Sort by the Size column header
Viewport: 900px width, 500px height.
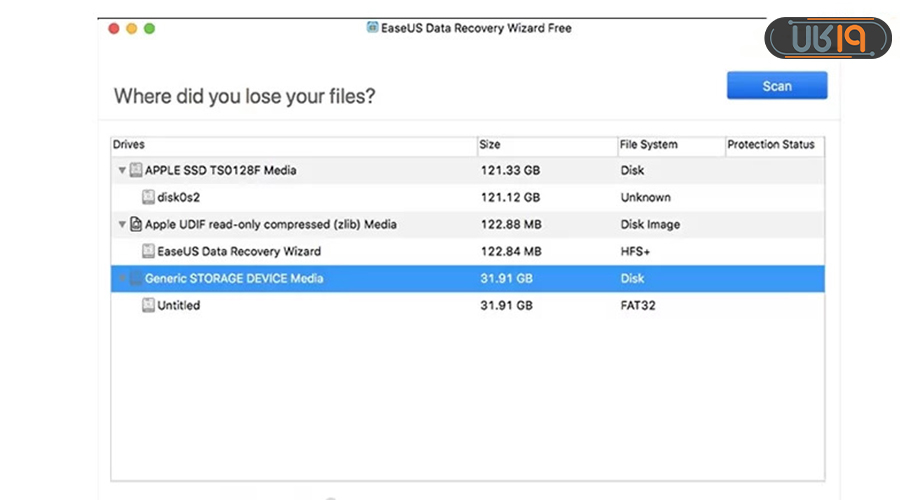click(545, 145)
